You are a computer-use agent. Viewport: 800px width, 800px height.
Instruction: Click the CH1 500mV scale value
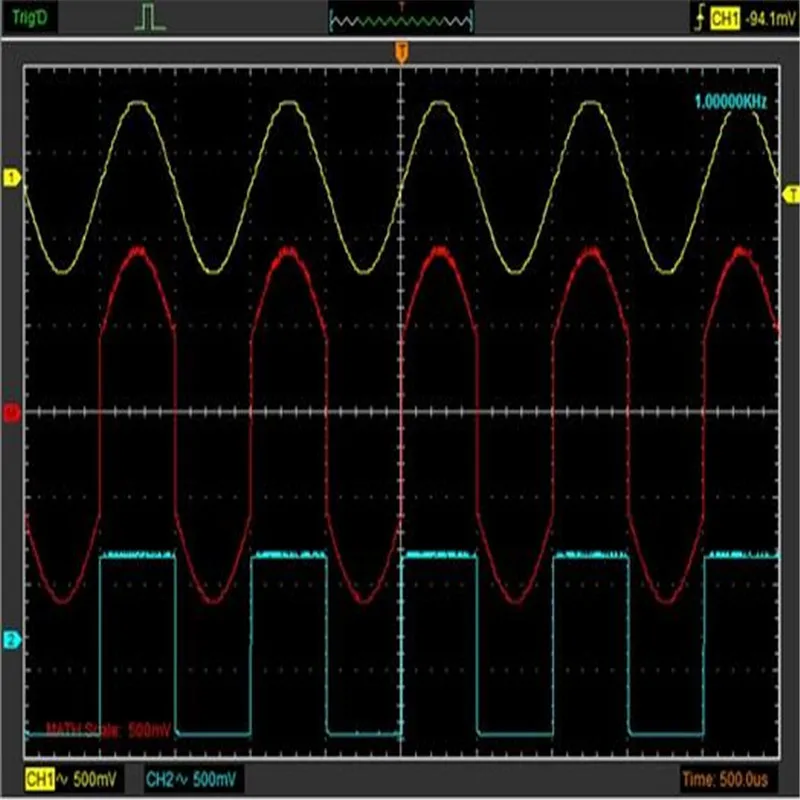pyautogui.click(x=95, y=780)
